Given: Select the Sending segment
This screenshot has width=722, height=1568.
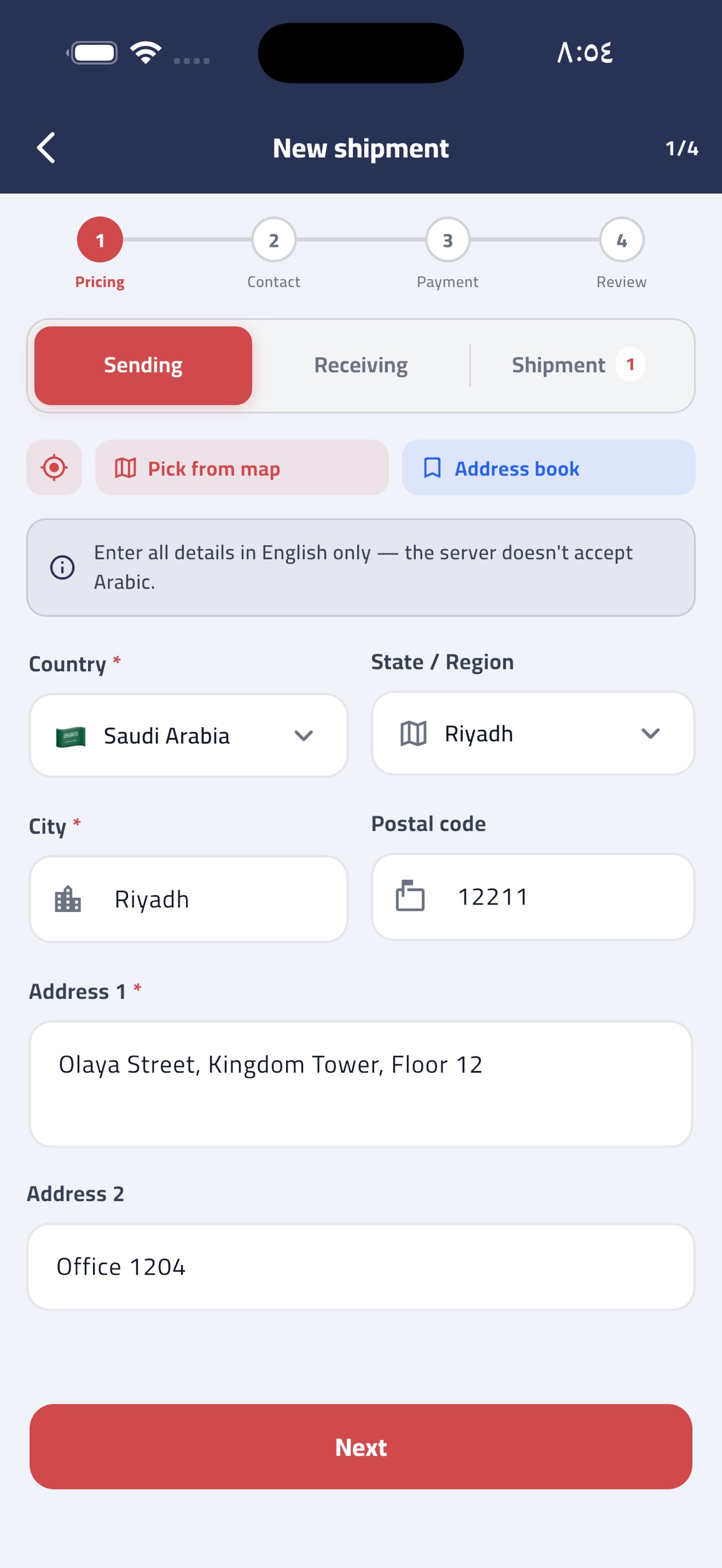Looking at the screenshot, I should coord(143,365).
